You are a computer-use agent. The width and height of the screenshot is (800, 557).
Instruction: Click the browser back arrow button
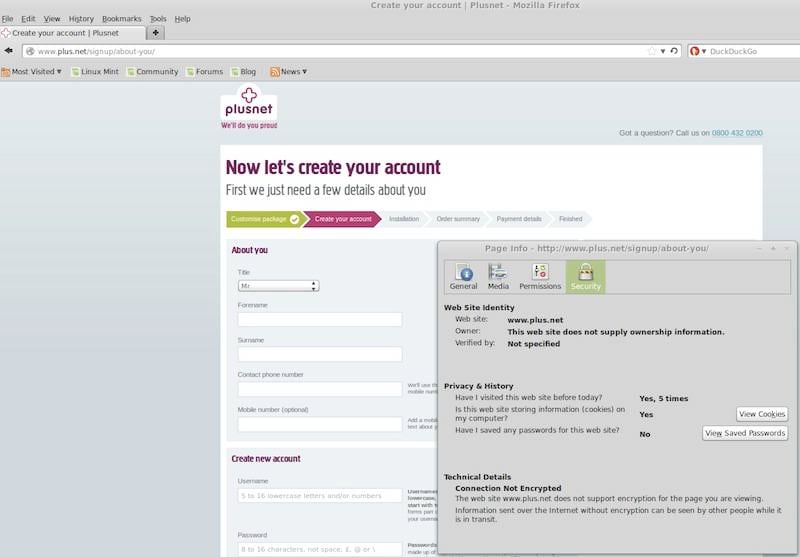(9, 50)
